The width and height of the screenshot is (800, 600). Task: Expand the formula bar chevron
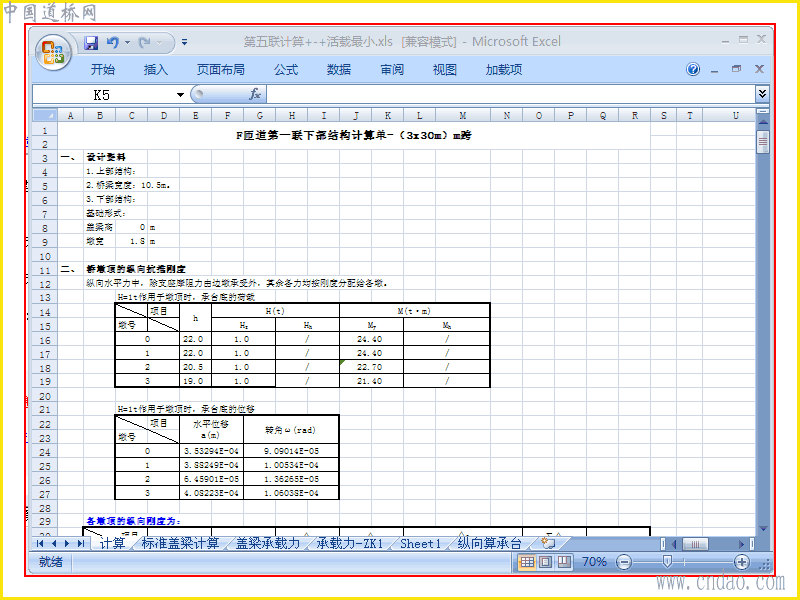pyautogui.click(x=762, y=94)
